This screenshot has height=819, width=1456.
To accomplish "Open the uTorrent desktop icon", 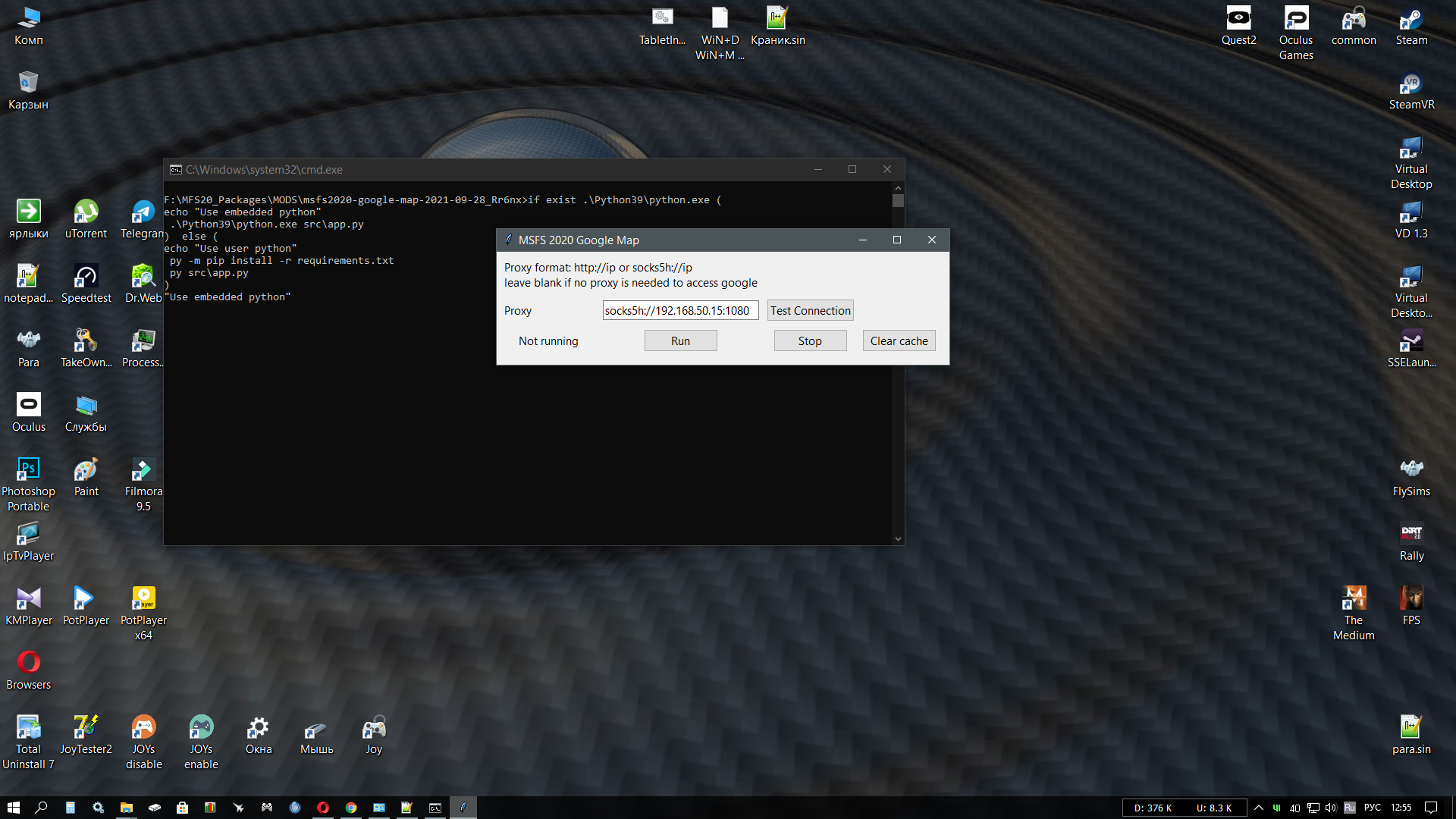I will (x=86, y=212).
